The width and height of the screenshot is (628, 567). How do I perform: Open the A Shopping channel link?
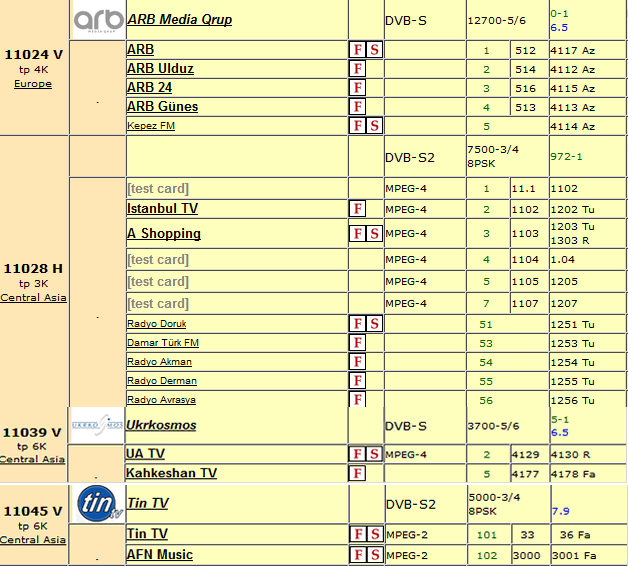click(164, 233)
